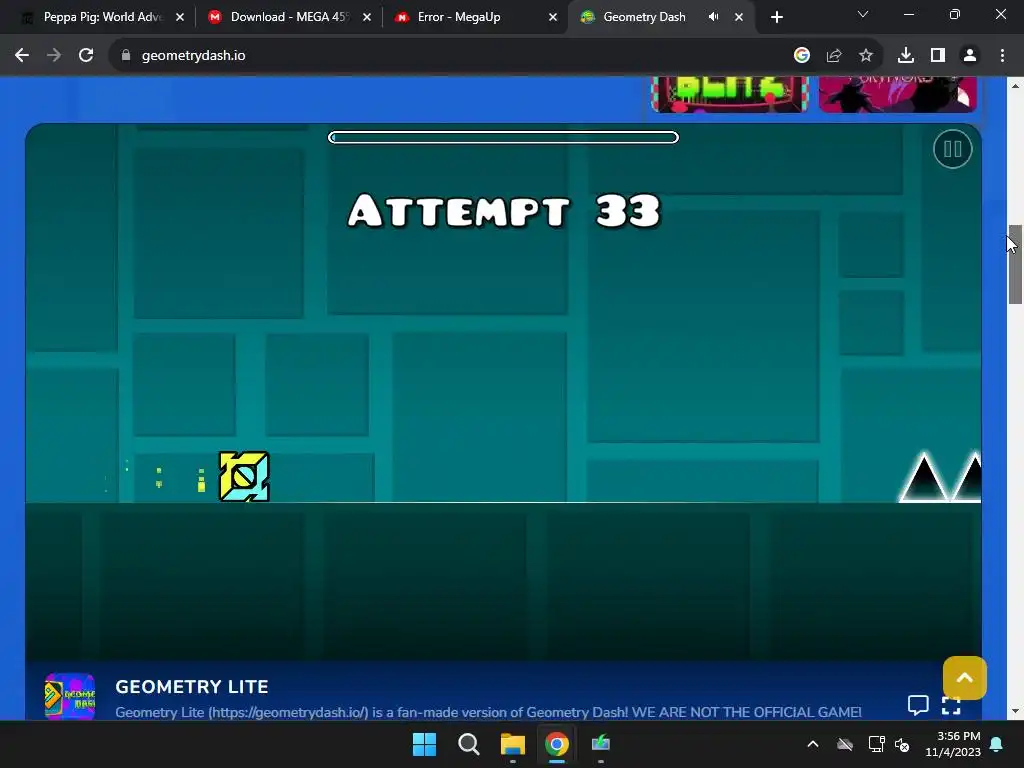Open Windows taskbar search

(x=468, y=744)
